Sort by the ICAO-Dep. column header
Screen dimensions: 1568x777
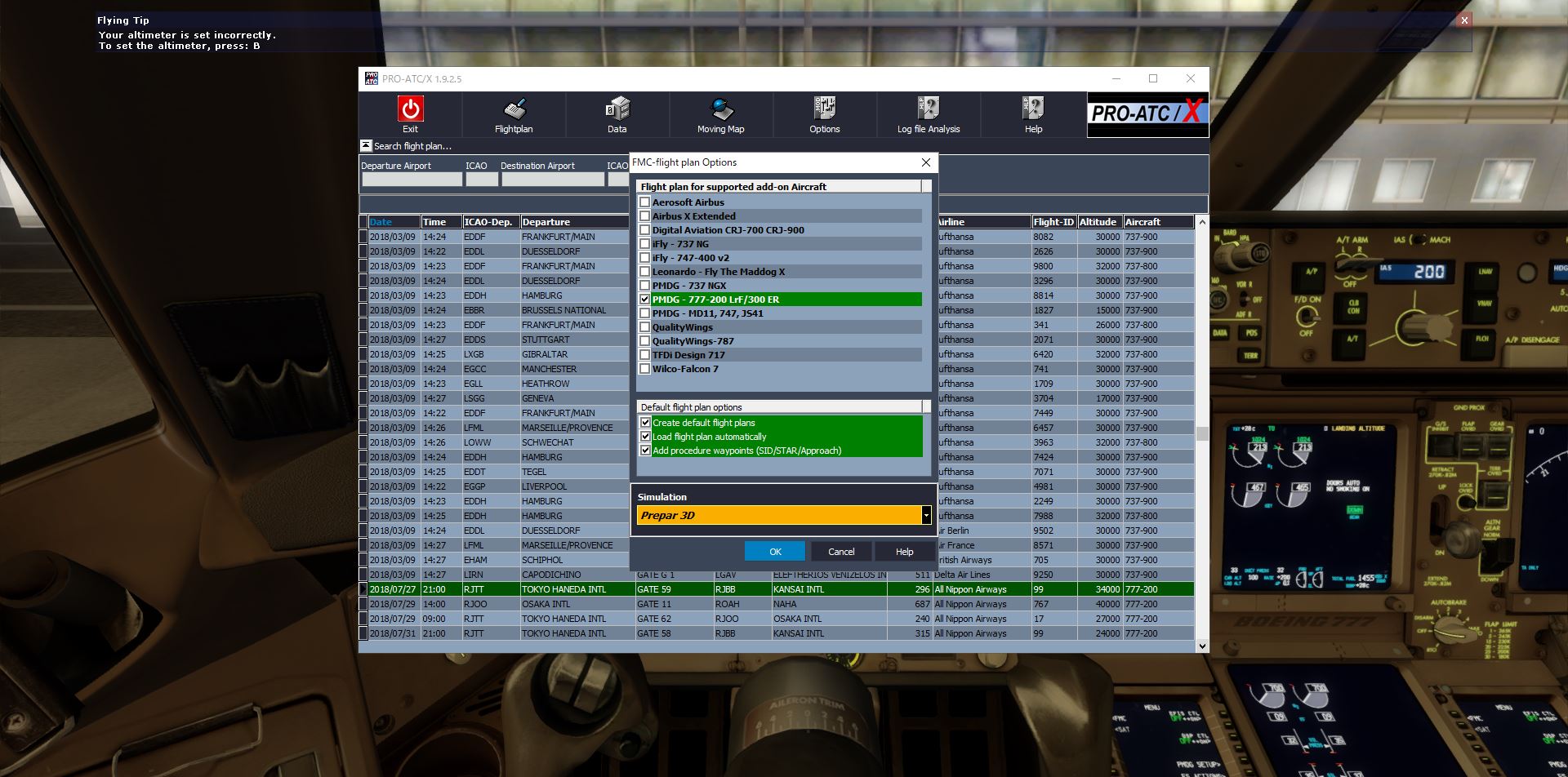point(491,222)
